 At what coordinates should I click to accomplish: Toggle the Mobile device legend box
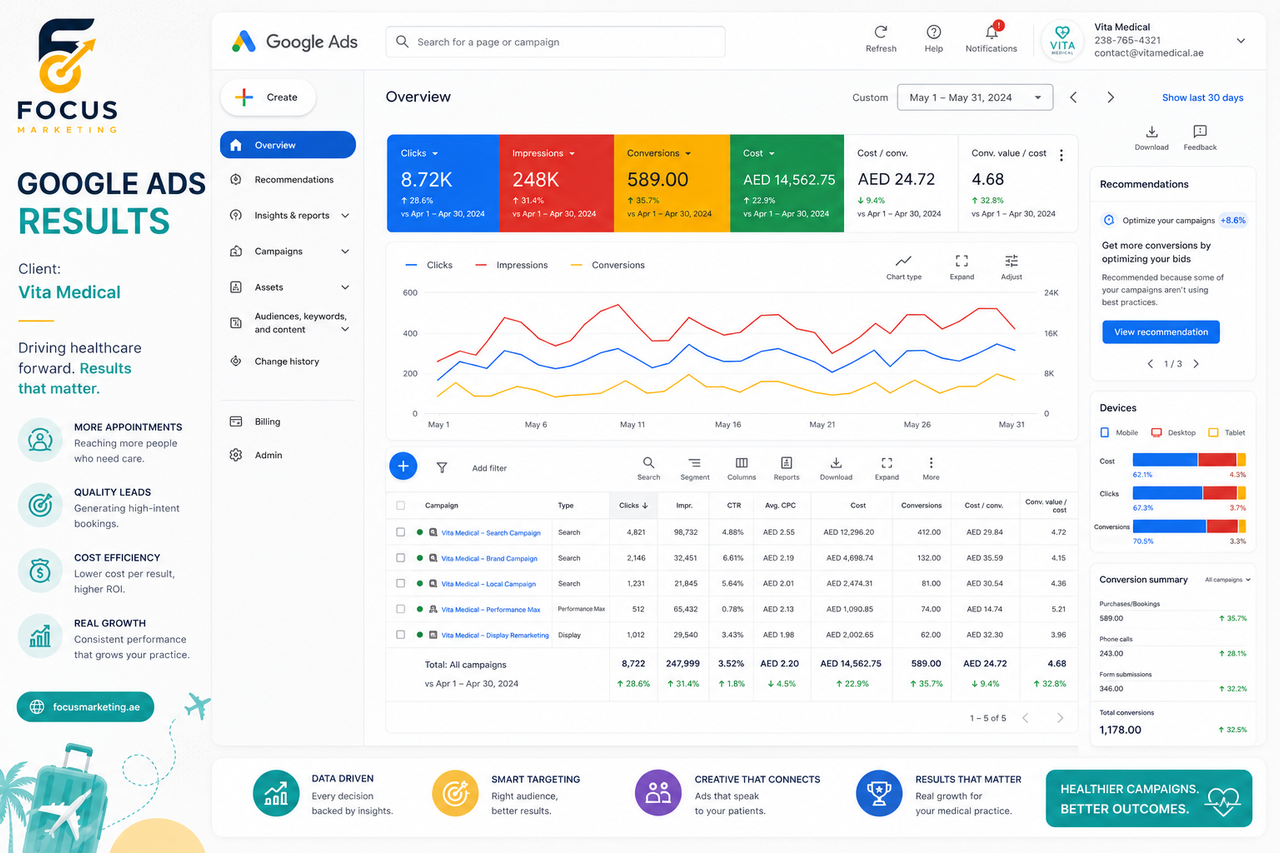pyautogui.click(x=1105, y=432)
